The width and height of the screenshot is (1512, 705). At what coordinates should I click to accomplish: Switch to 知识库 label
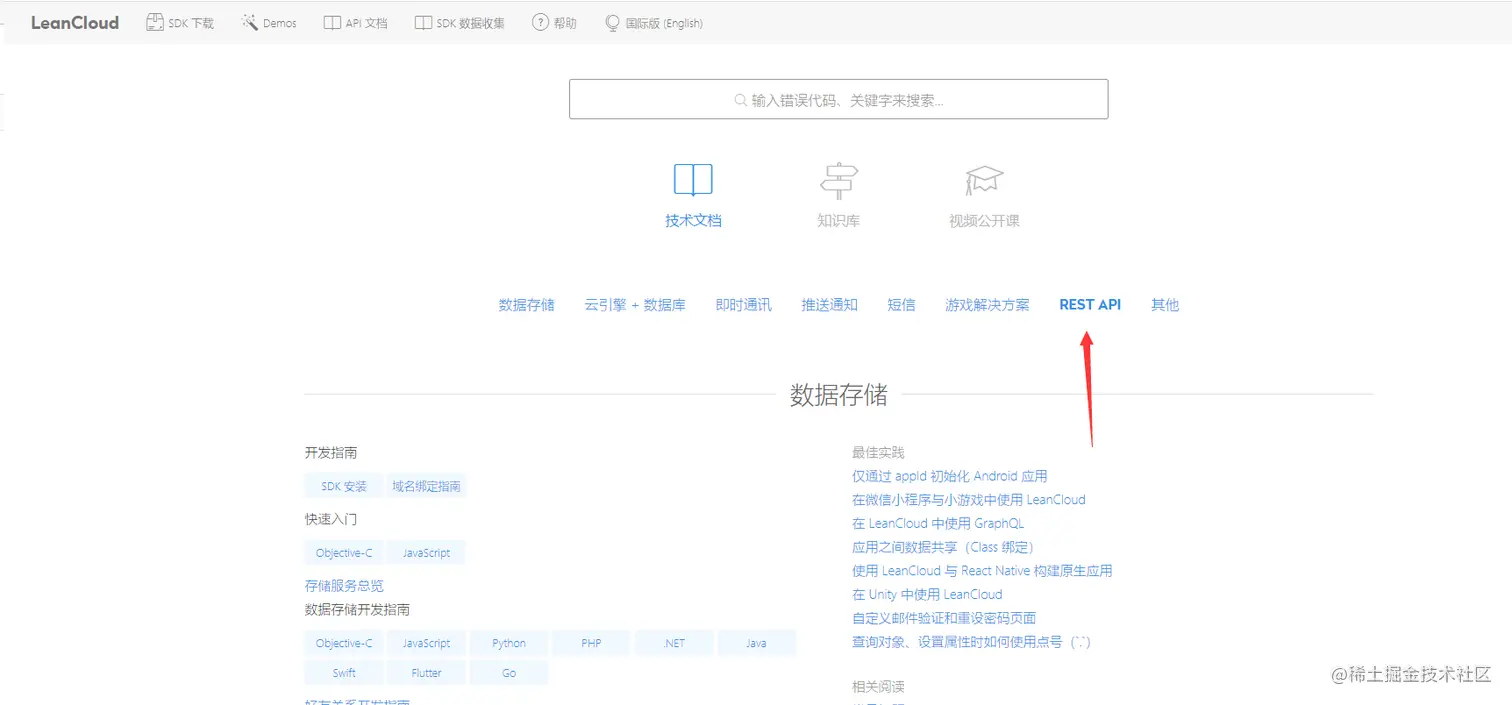coord(838,221)
